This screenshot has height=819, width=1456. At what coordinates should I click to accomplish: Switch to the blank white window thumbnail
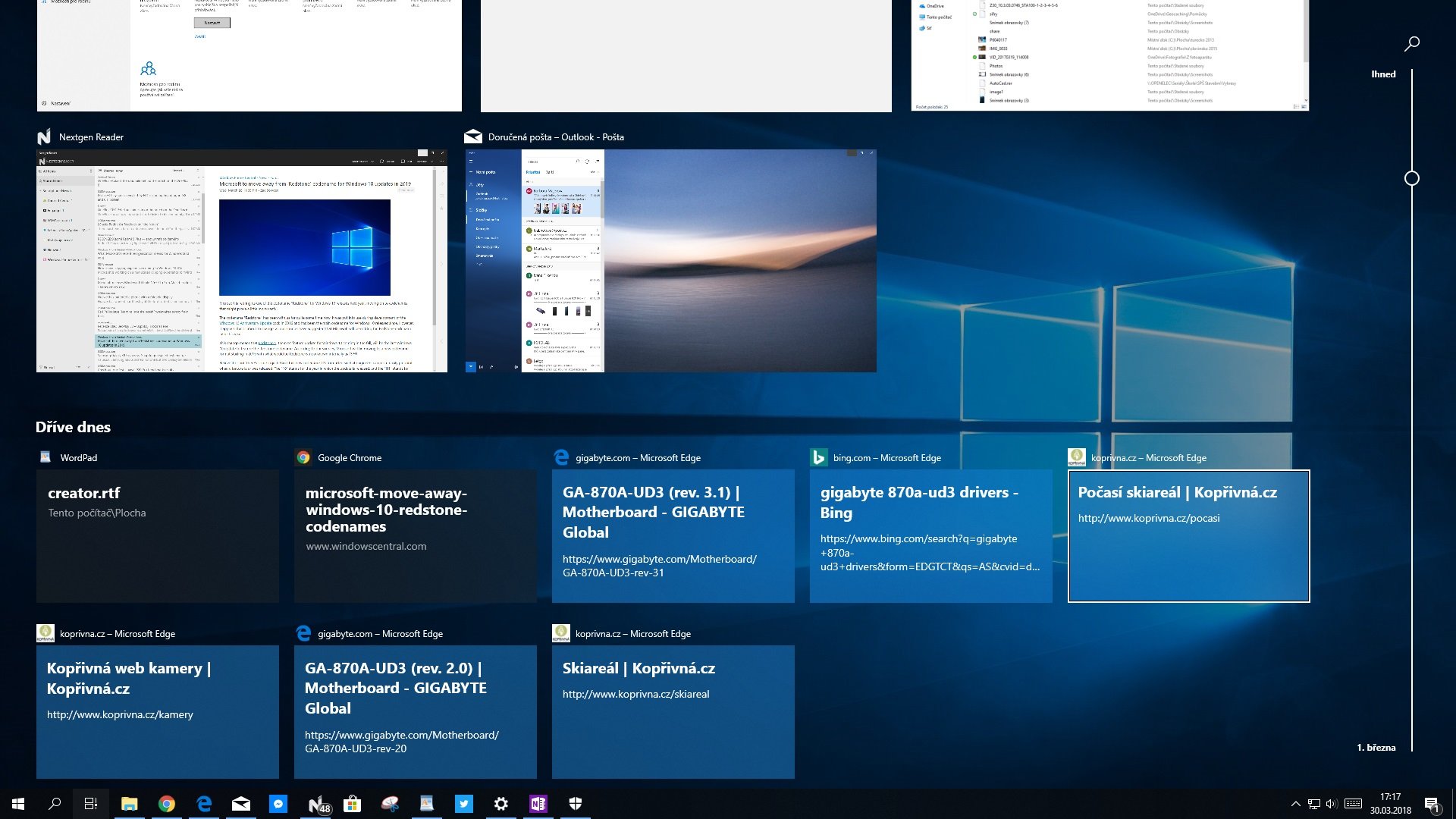(x=686, y=55)
